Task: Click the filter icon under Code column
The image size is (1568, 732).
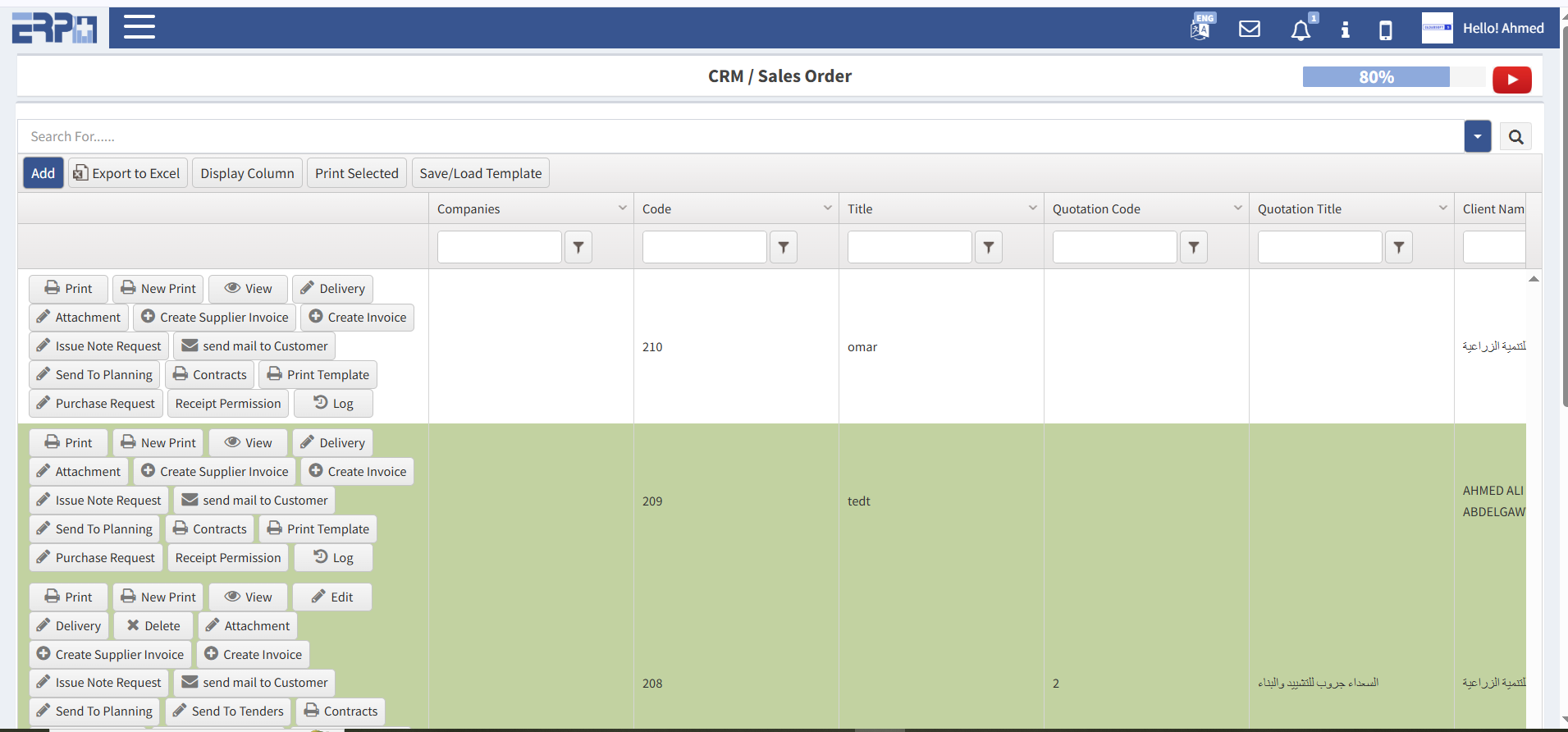Action: coord(784,247)
